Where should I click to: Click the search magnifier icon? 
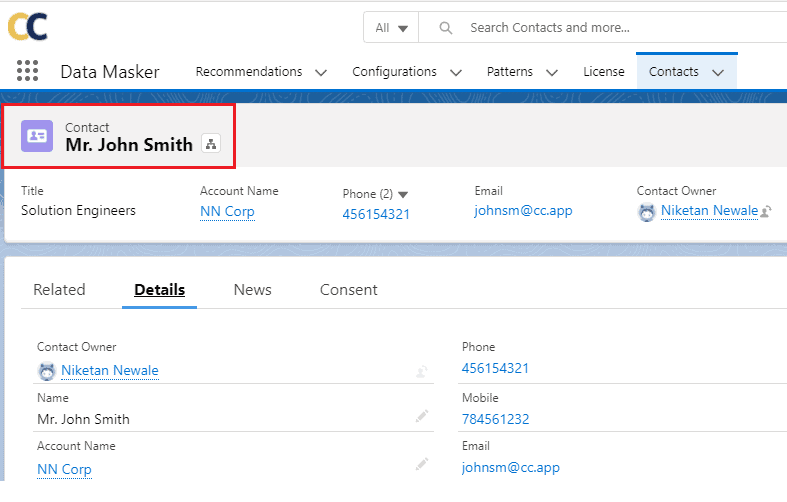446,28
